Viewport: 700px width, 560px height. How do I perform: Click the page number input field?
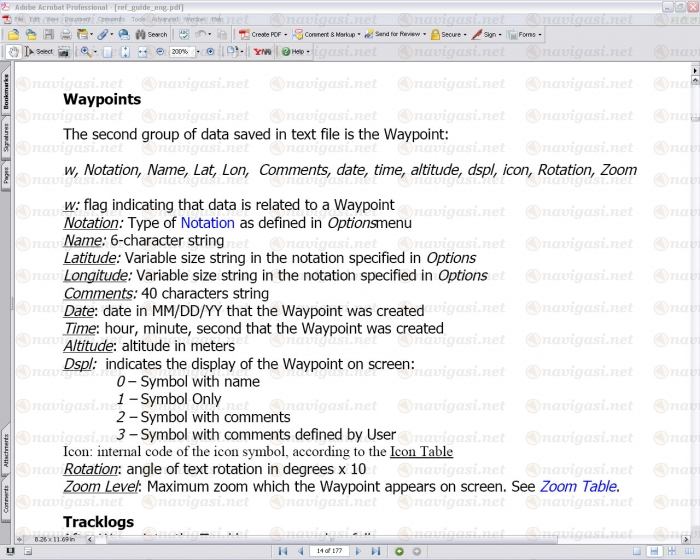(x=328, y=551)
